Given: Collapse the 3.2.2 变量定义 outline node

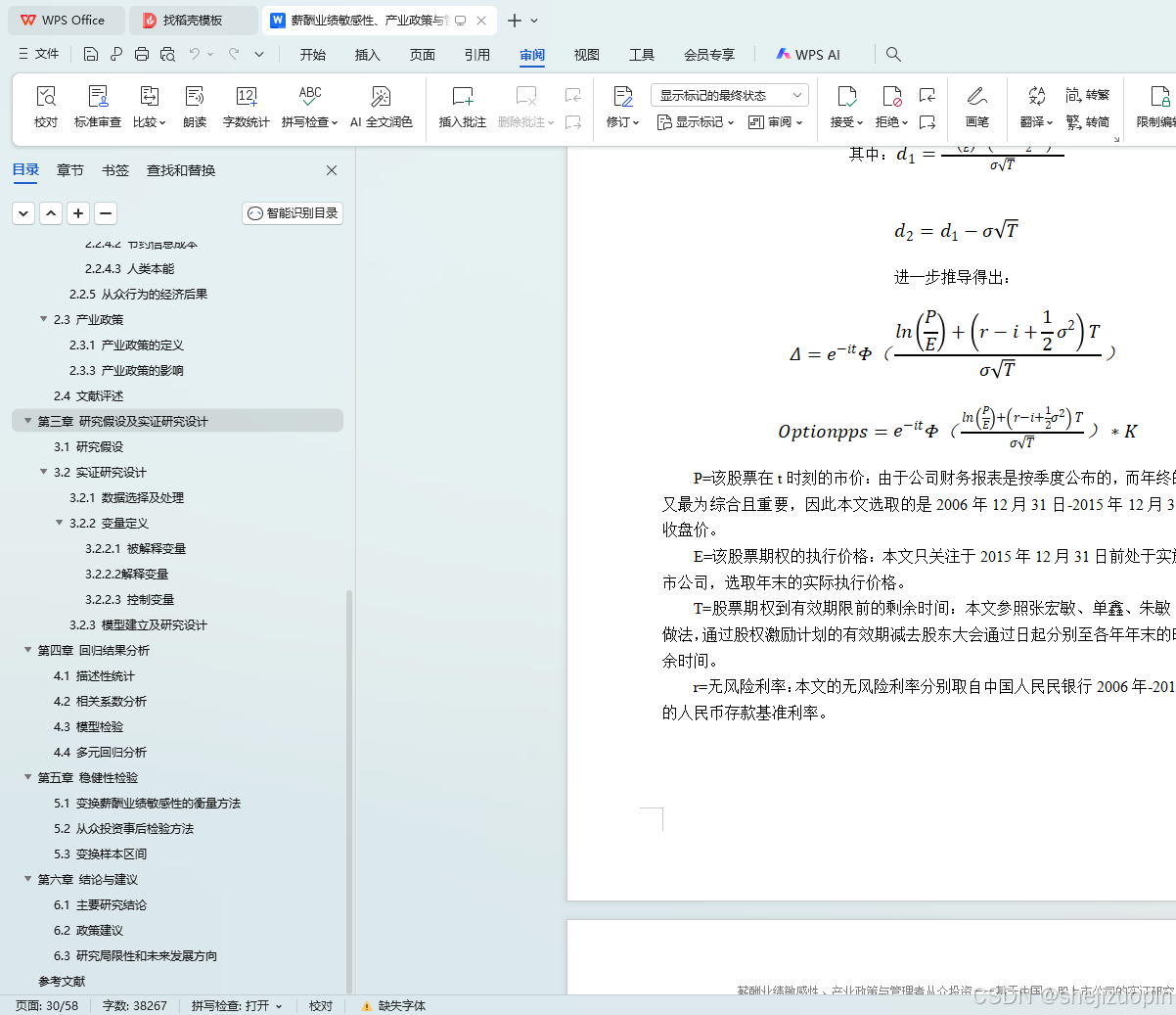Looking at the screenshot, I should click(59, 523).
